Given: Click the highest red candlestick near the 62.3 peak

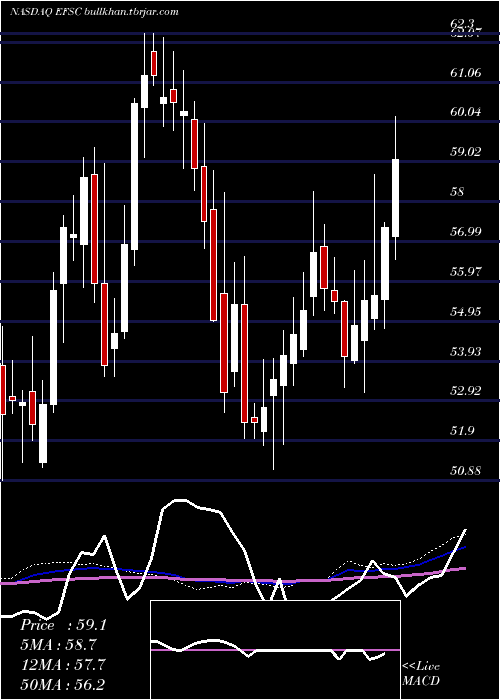Looking at the screenshot, I should tap(154, 63).
